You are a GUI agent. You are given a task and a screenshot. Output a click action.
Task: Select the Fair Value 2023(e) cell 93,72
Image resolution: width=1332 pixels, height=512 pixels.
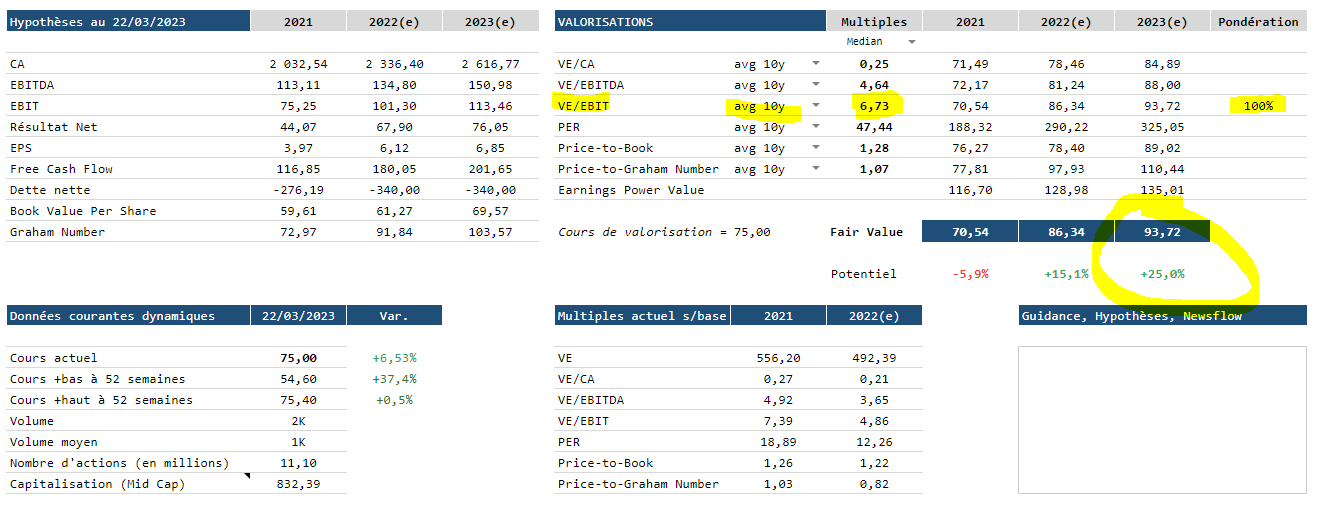(x=1162, y=232)
